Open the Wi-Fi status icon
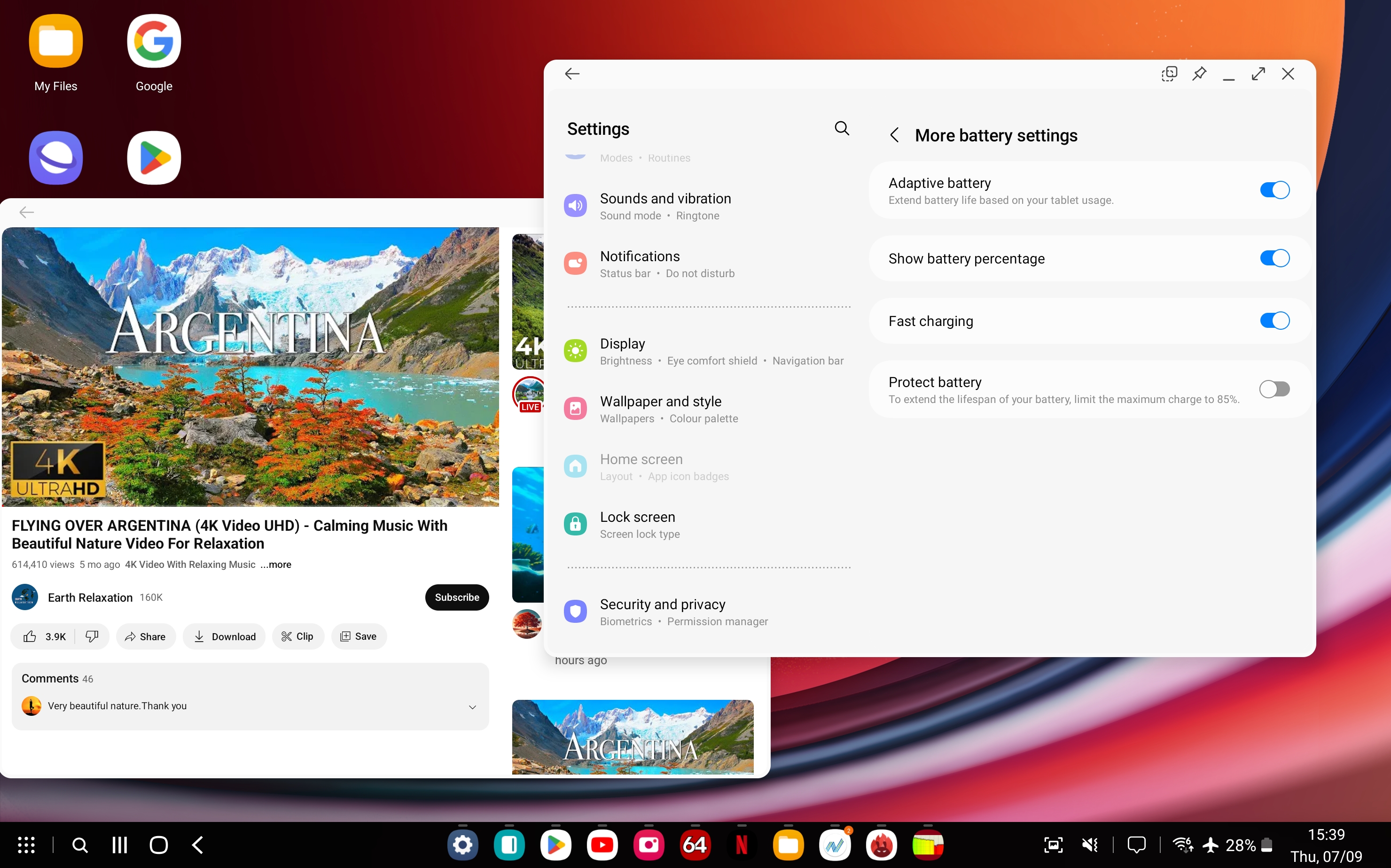Screen dimensions: 1391x868 coord(1182,845)
